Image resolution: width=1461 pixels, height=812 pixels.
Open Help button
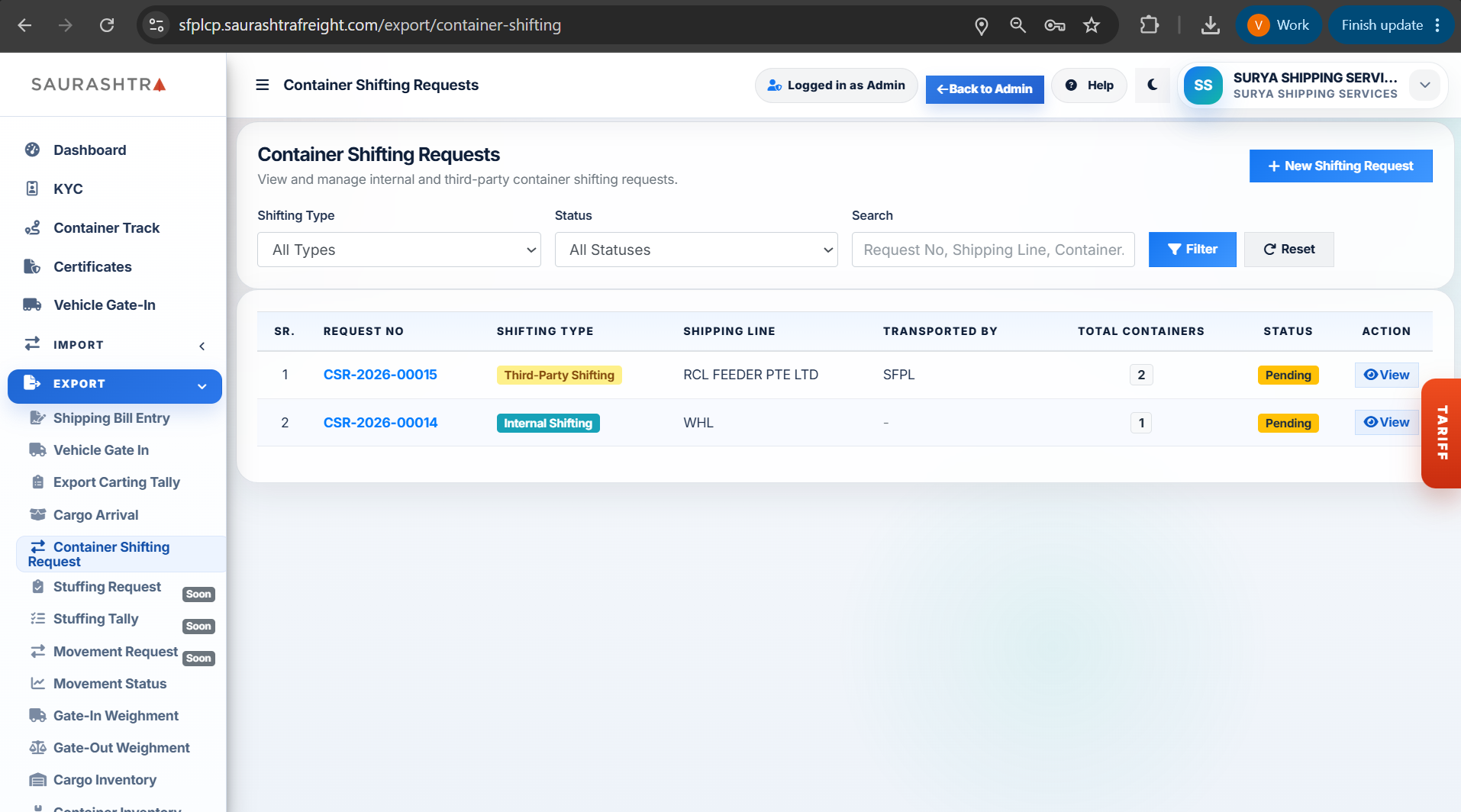[1089, 85]
